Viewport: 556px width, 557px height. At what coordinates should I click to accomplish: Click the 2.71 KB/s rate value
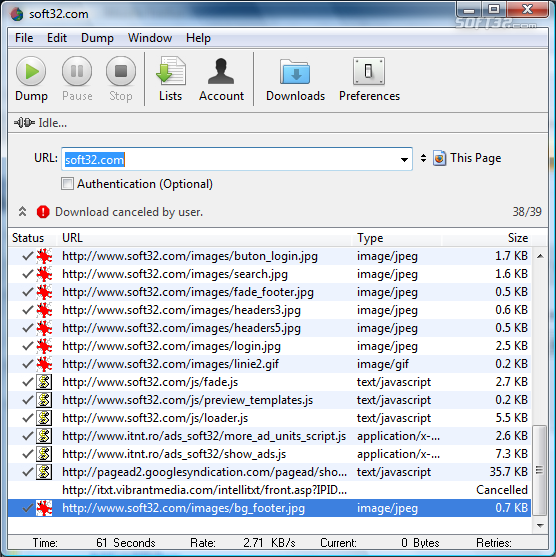(269, 543)
